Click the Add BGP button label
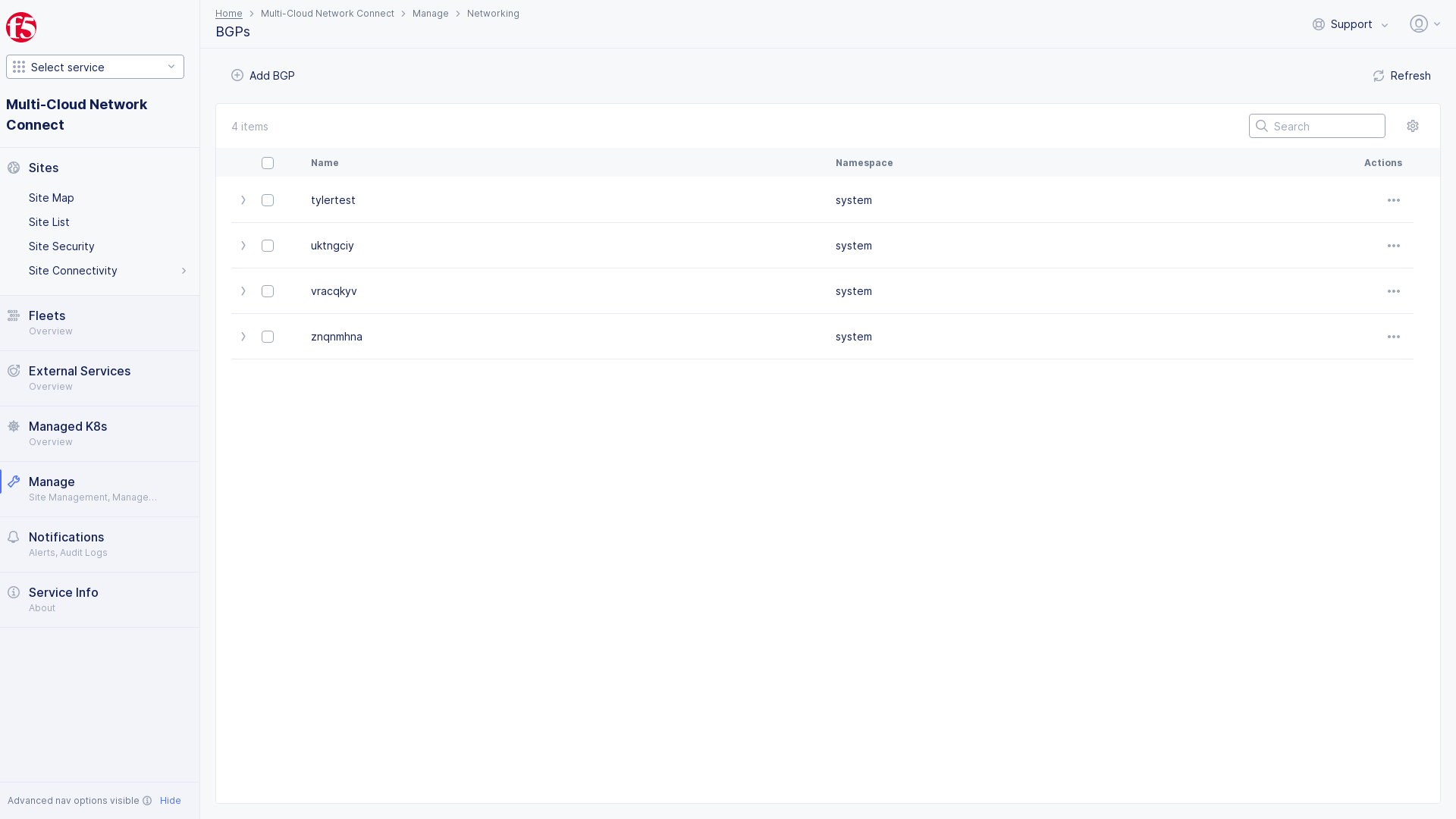Image resolution: width=1456 pixels, height=819 pixels. click(x=272, y=76)
